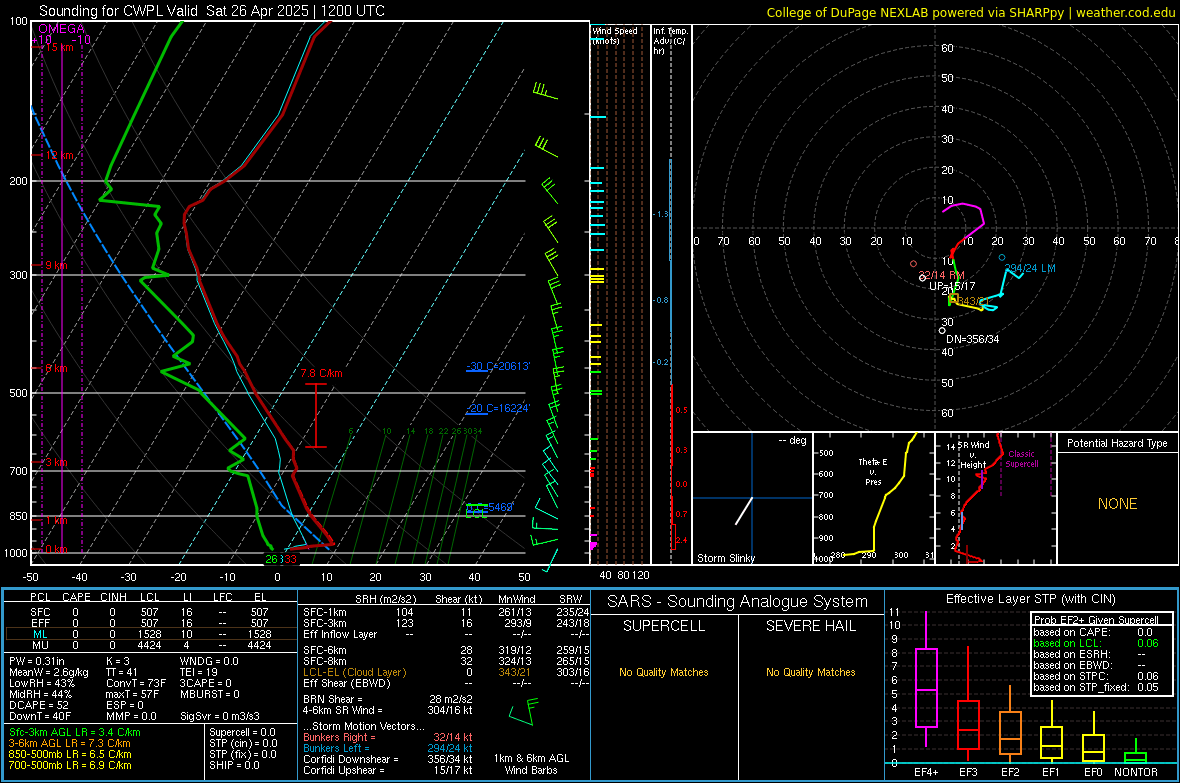Click the PW = 0.31in value

pyautogui.click(x=37, y=661)
